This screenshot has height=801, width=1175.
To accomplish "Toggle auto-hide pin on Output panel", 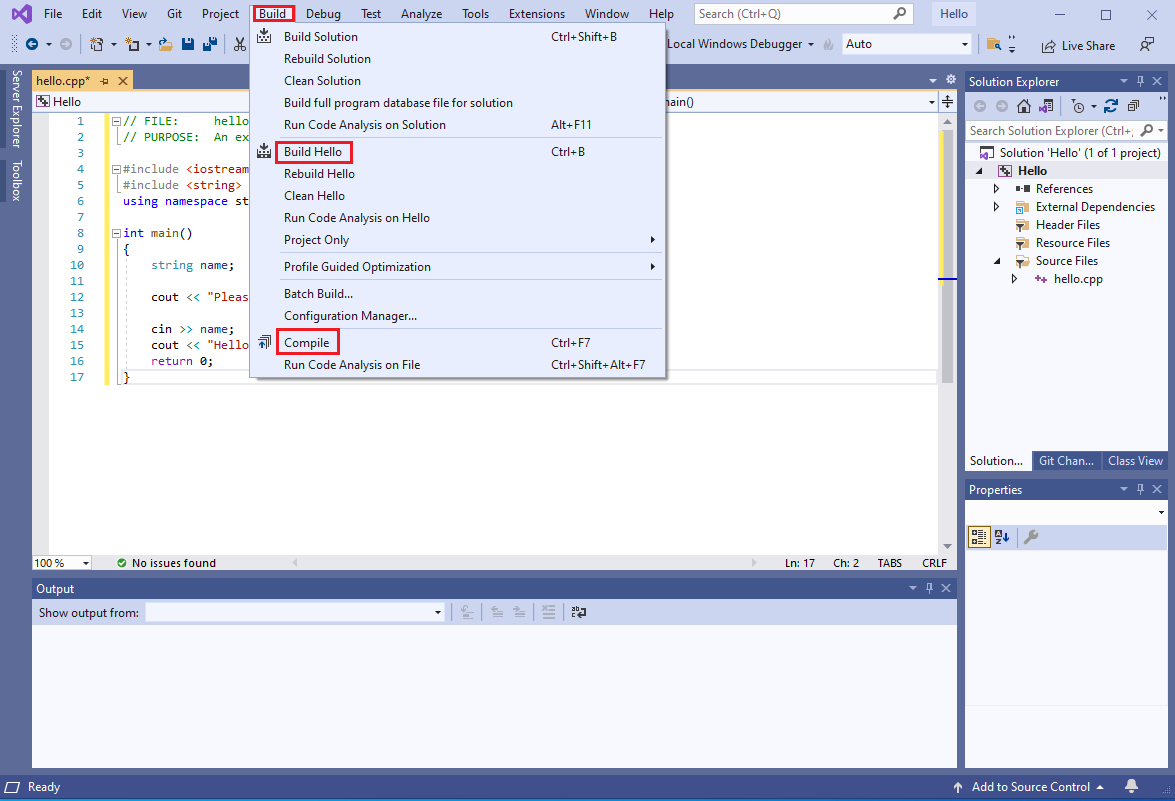I will click(929, 588).
